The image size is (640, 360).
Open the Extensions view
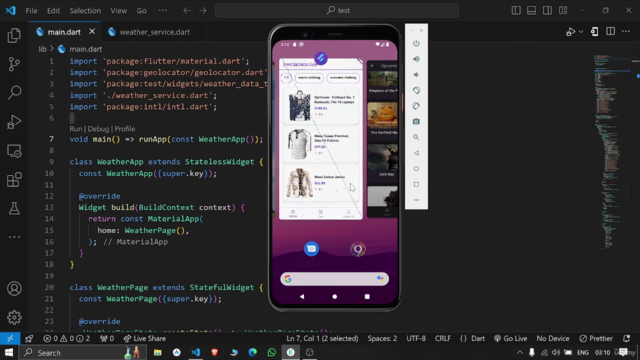pyautogui.click(x=14, y=179)
